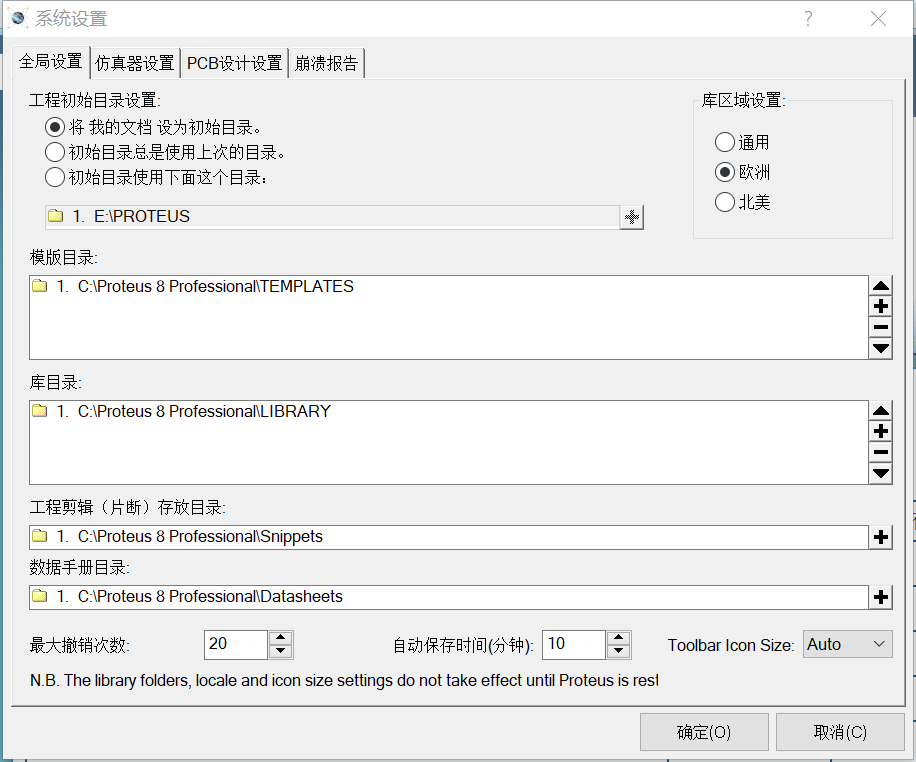Confirm with 确定(O) button

704,732
